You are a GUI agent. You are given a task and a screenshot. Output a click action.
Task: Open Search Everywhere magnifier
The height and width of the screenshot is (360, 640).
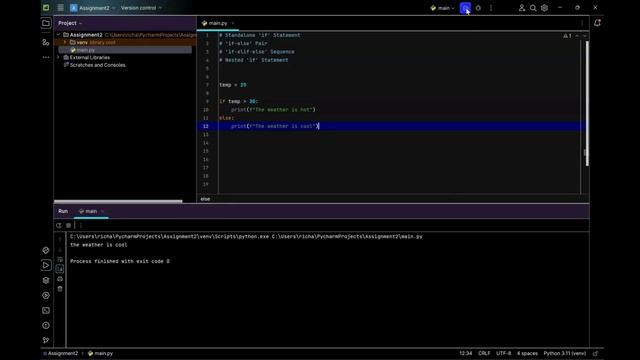click(x=533, y=8)
